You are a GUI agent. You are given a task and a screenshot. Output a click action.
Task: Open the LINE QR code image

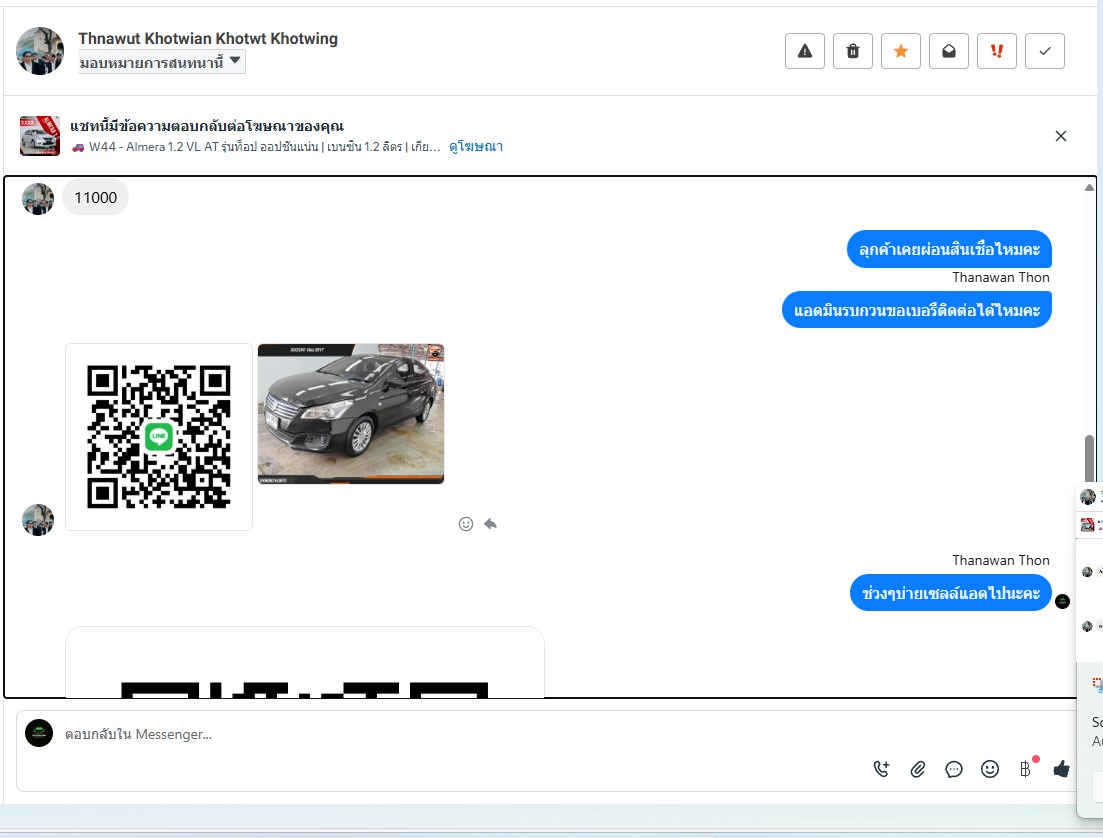pyautogui.click(x=159, y=437)
